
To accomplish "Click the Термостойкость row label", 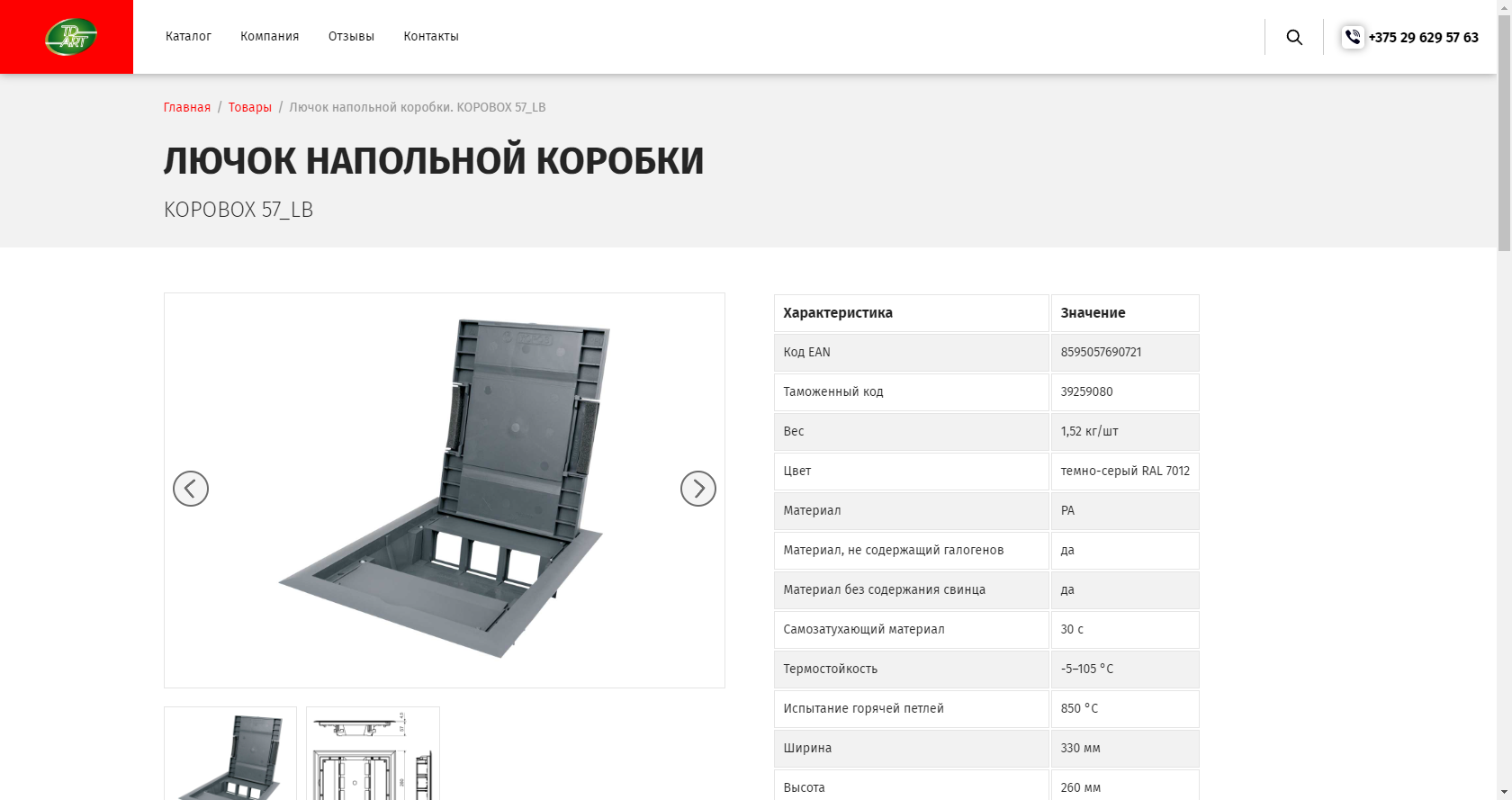I will coord(831,669).
